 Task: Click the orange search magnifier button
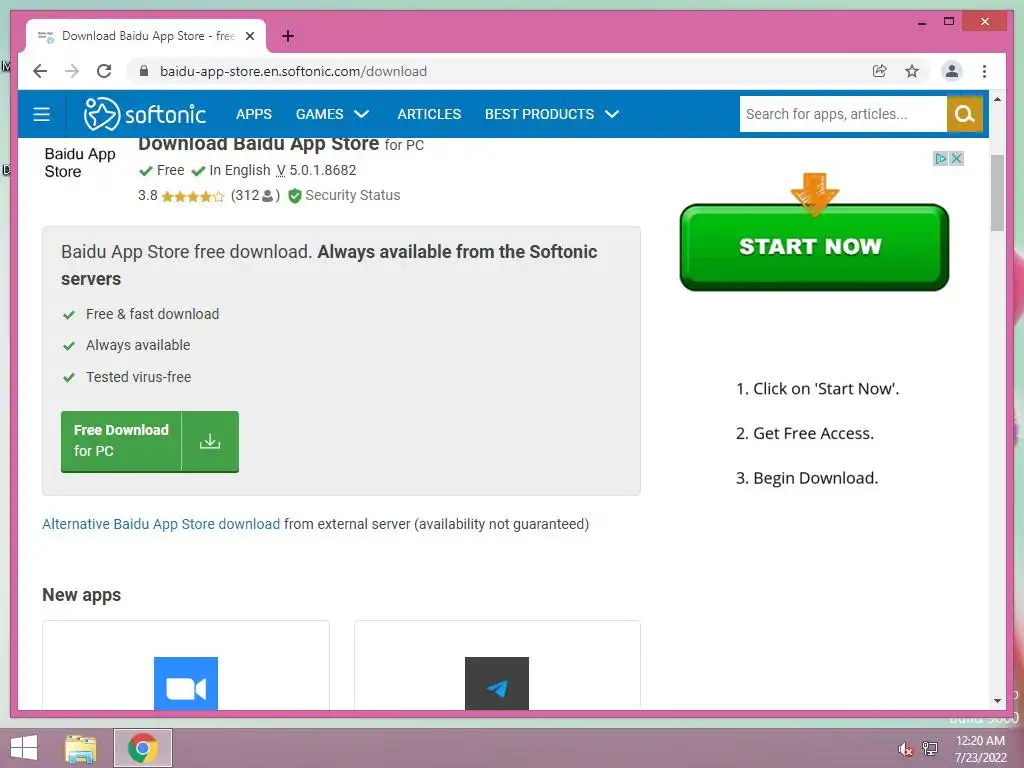(965, 114)
